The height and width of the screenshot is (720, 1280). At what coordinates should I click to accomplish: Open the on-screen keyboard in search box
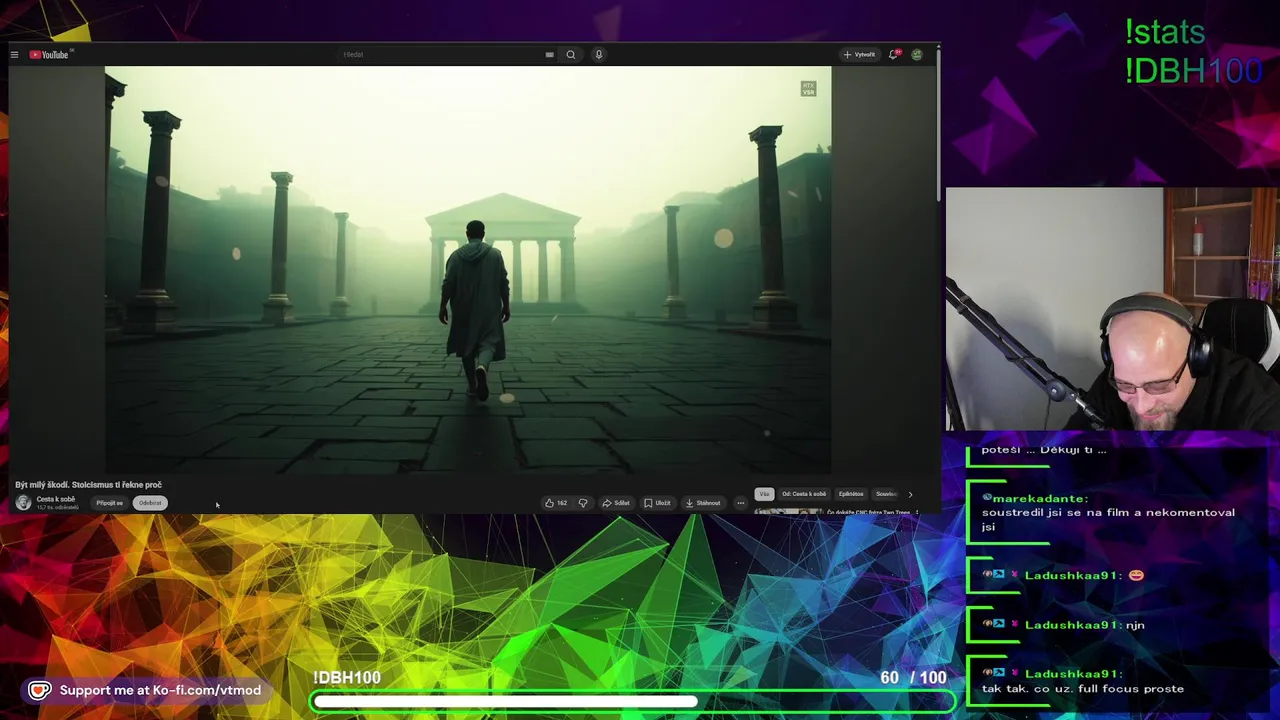(x=549, y=55)
